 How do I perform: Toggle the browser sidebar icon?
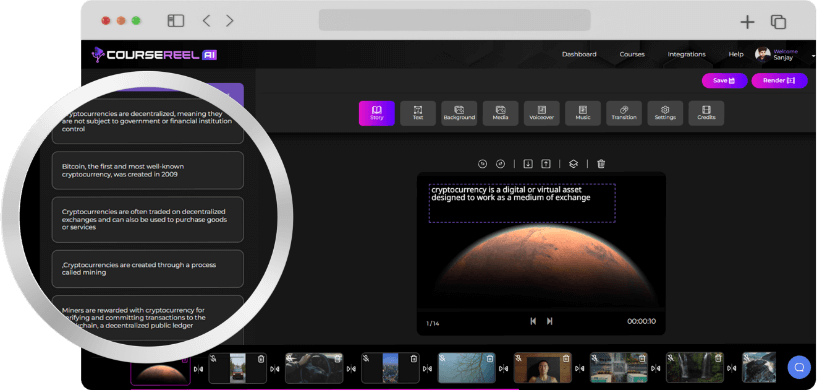176,21
